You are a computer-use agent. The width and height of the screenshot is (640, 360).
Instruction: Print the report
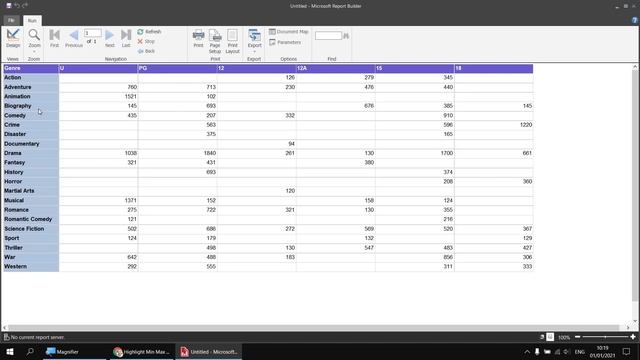[x=198, y=38]
